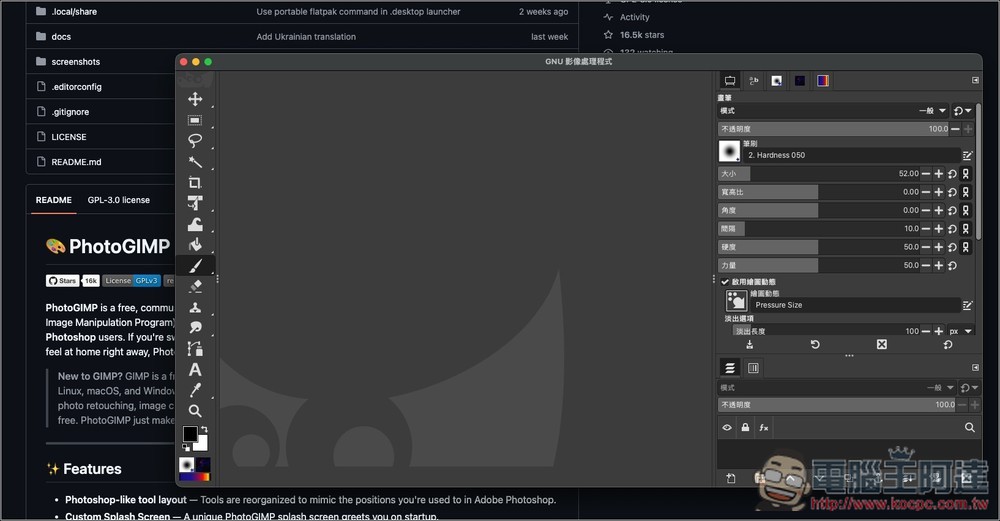Screen dimensions: 1000x521
Task: Delete tool preset using the X button
Action: tap(881, 344)
